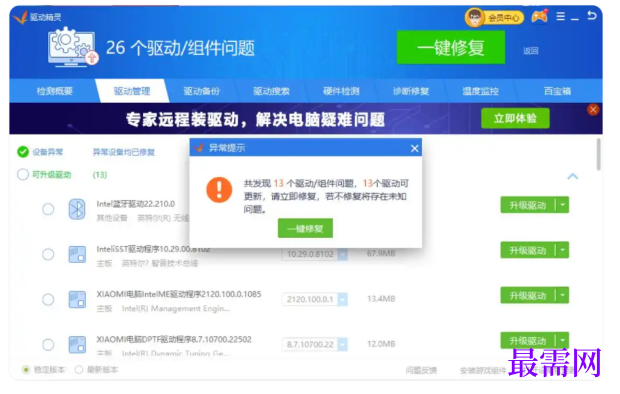620x394 pixels.
Task: Switch to the 驱动备份 tab
Action: pos(202,91)
